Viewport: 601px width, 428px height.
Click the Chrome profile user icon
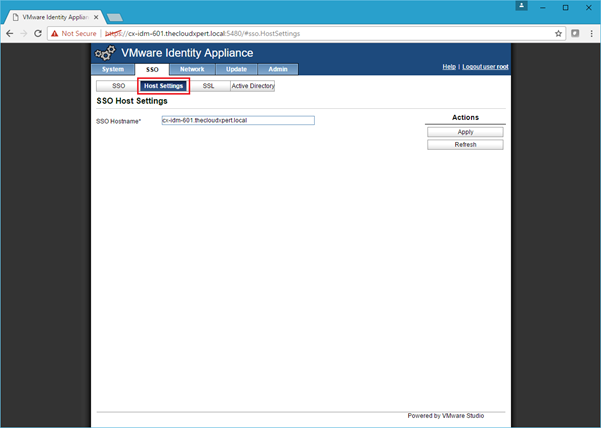[521, 6]
